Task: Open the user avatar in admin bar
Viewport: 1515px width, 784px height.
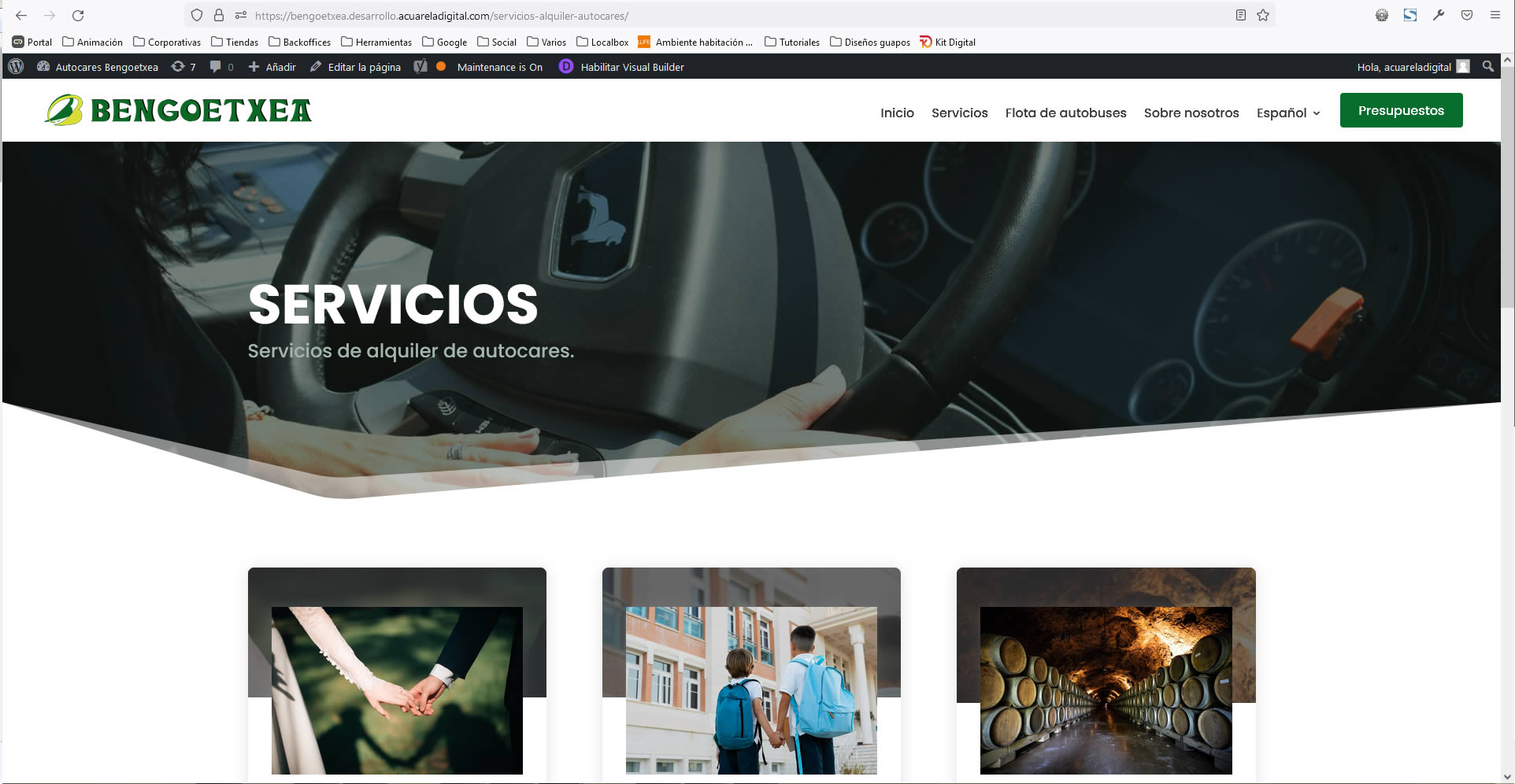Action: click(x=1463, y=67)
